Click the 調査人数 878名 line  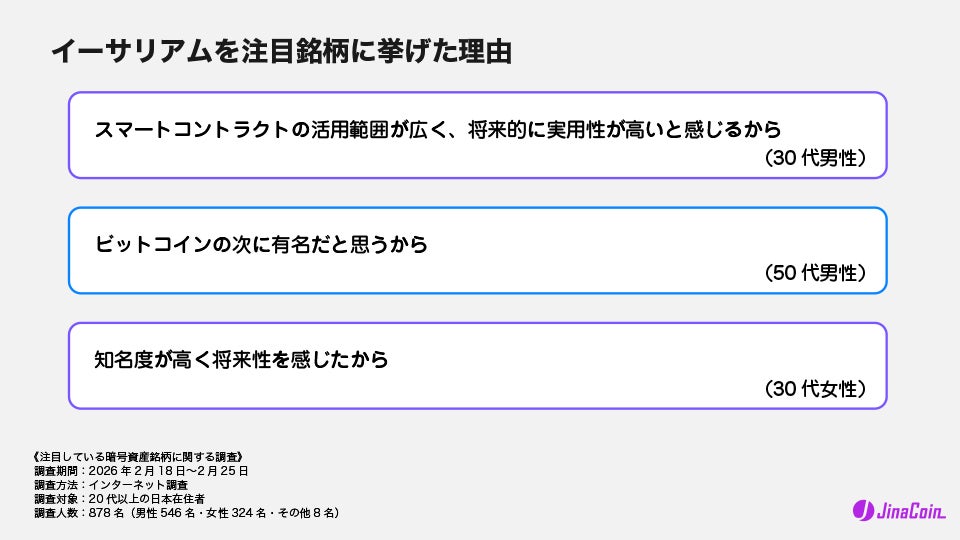click(x=187, y=513)
